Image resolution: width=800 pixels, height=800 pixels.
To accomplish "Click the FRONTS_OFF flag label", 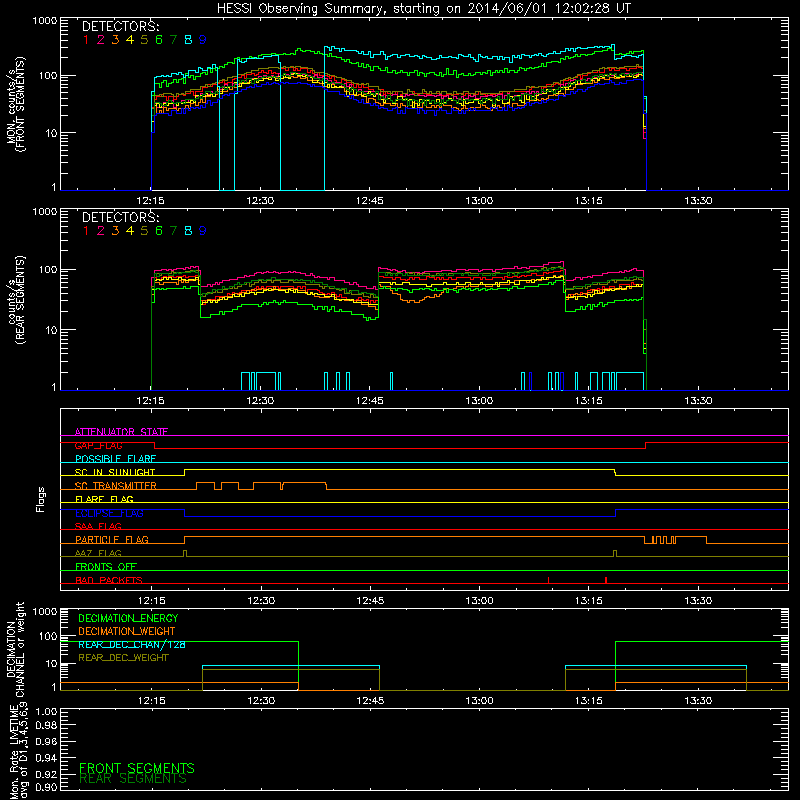I will click(106, 566).
